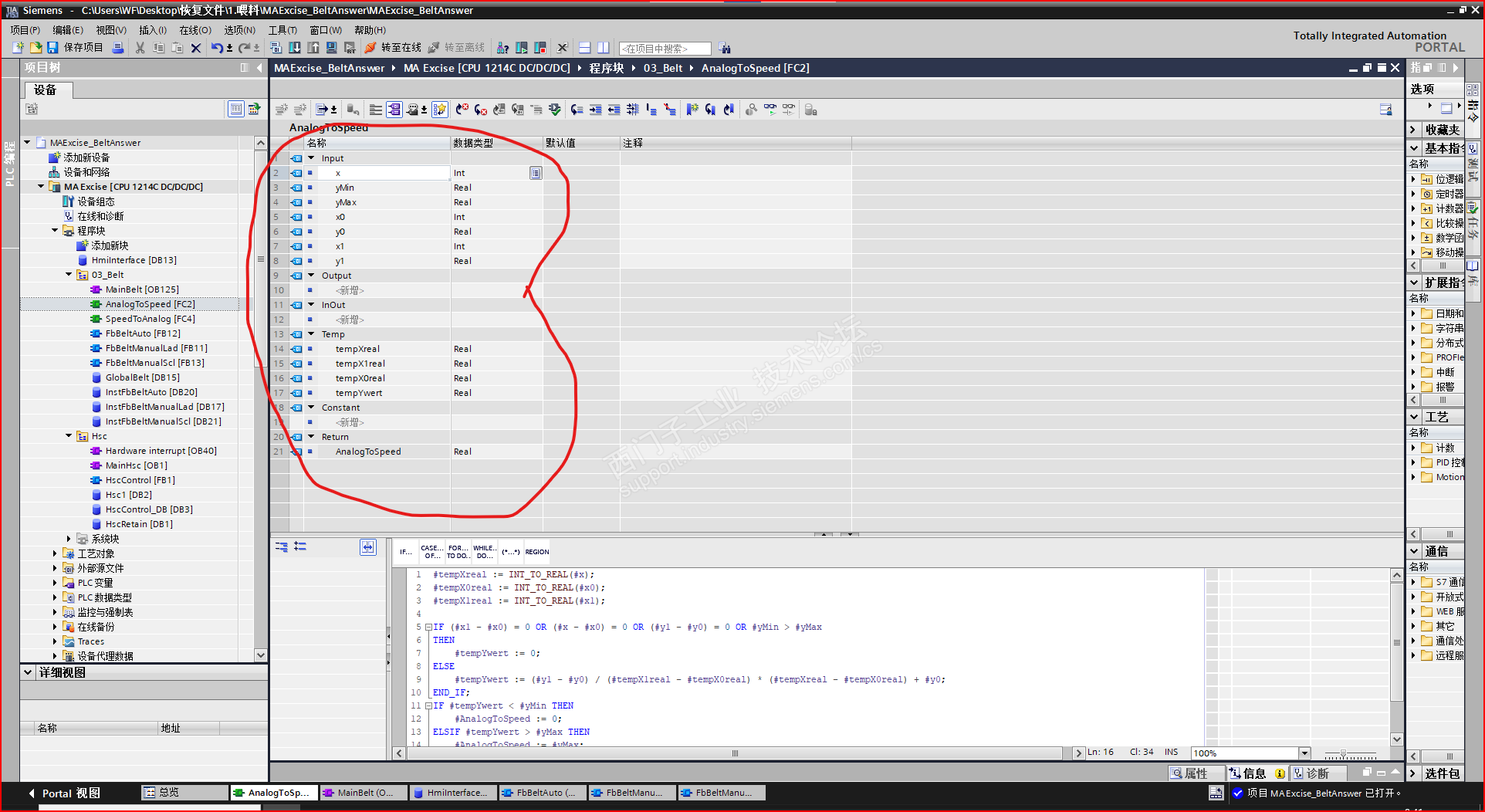This screenshot has height=812, width=1485.
Task: Toggle the project tree column layout button
Action: pos(244,68)
